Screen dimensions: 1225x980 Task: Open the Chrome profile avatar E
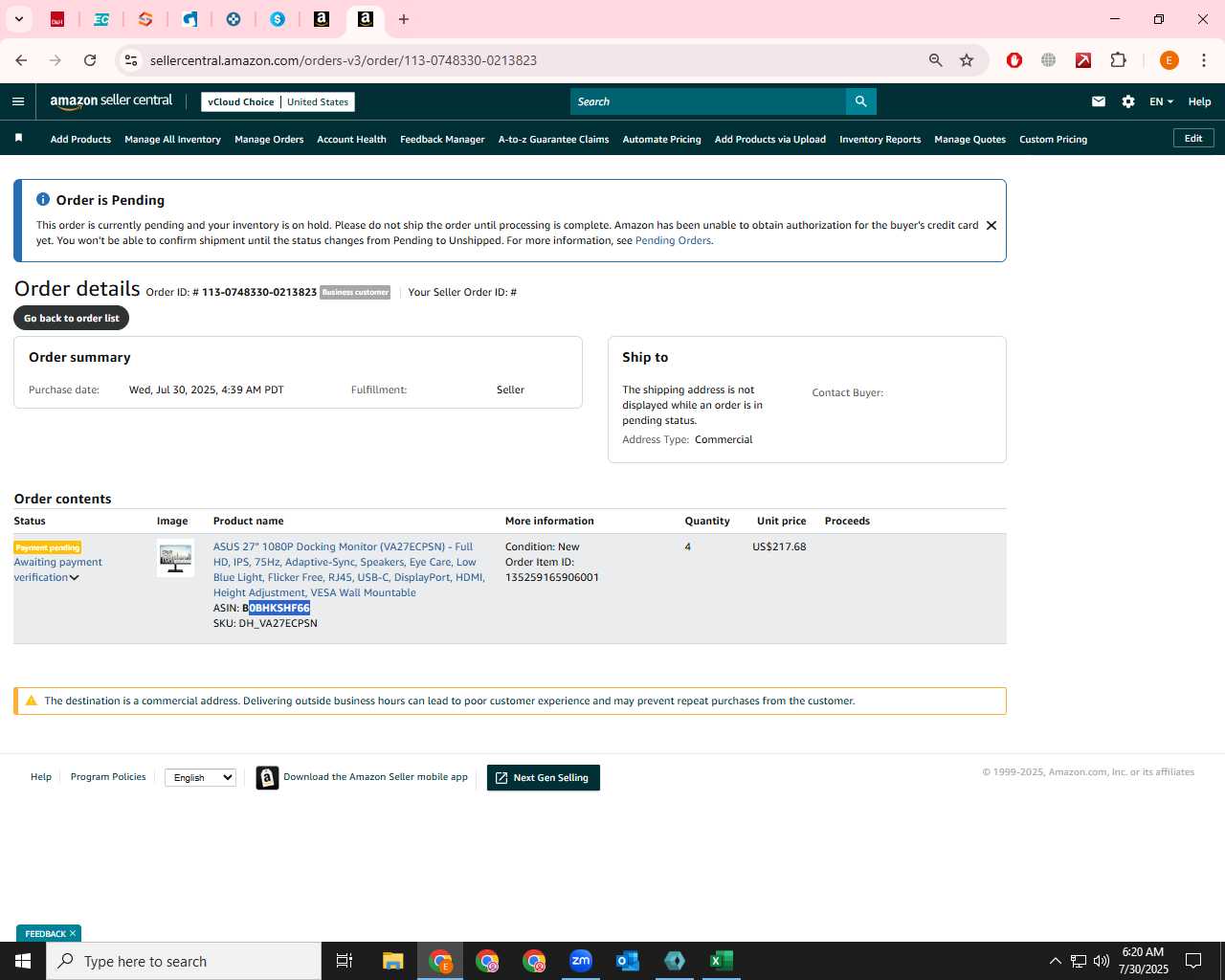[x=1169, y=60]
